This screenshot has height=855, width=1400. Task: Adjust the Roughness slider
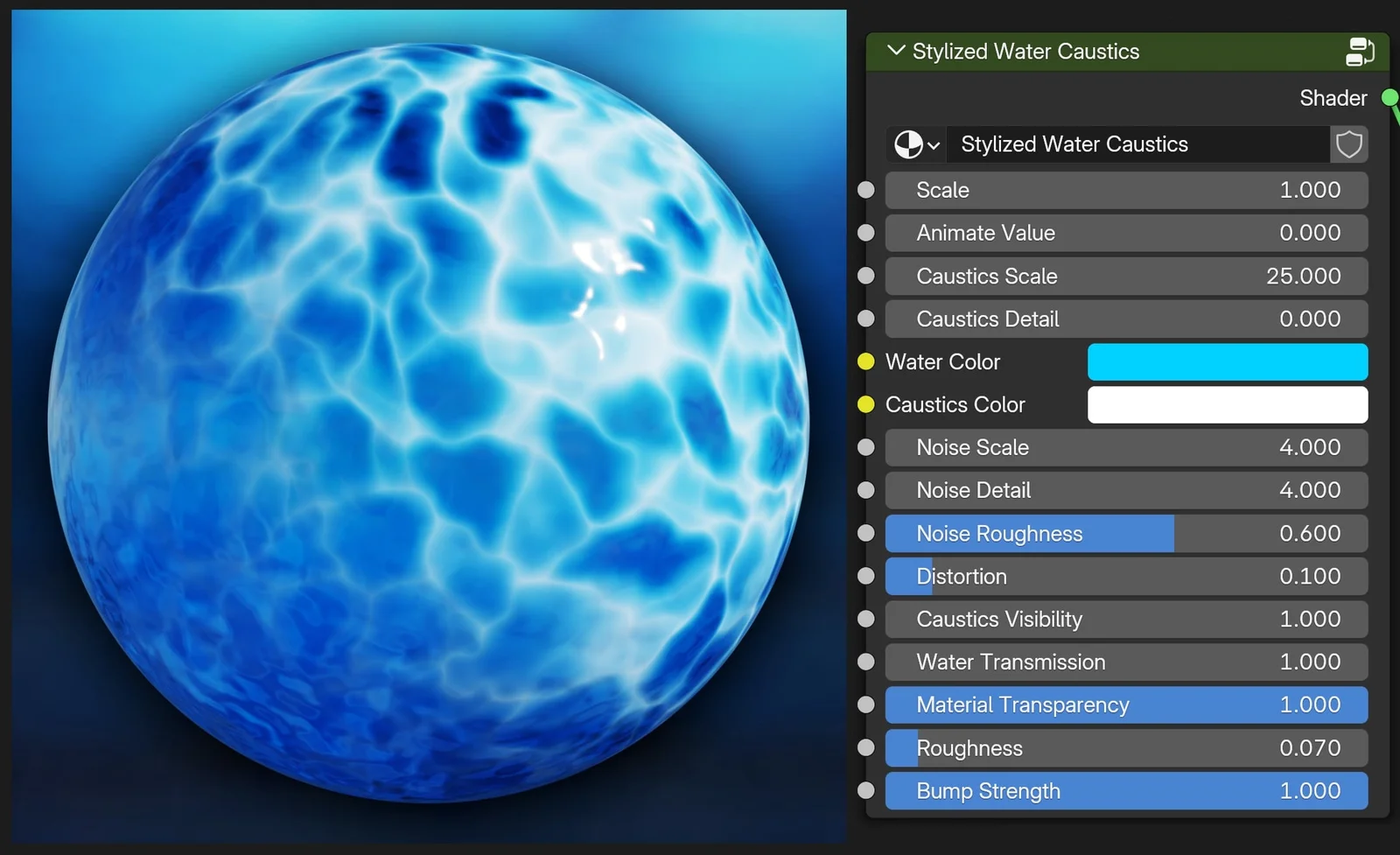1126,747
